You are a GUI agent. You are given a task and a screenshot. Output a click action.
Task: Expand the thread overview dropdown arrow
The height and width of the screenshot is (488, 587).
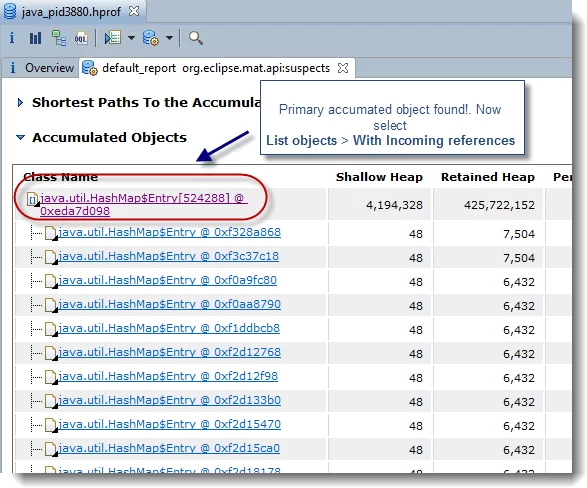[x=131, y=38]
